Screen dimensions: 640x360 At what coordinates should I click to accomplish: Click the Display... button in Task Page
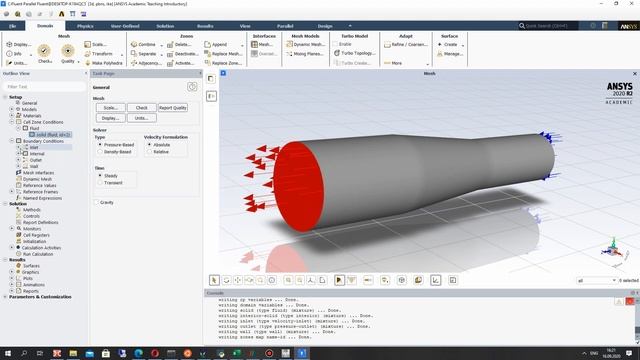(111, 118)
